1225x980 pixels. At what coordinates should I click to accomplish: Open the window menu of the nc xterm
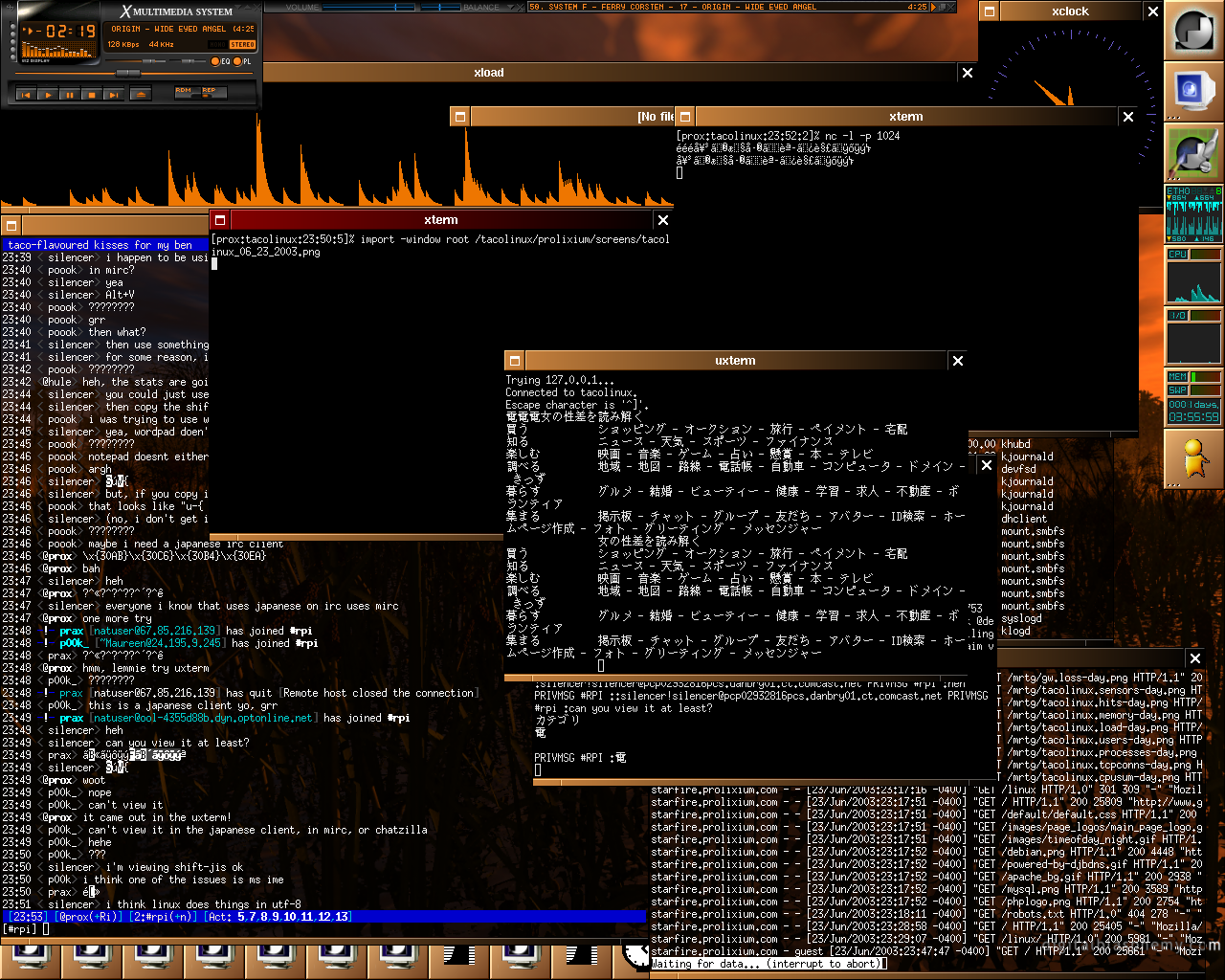(x=684, y=117)
